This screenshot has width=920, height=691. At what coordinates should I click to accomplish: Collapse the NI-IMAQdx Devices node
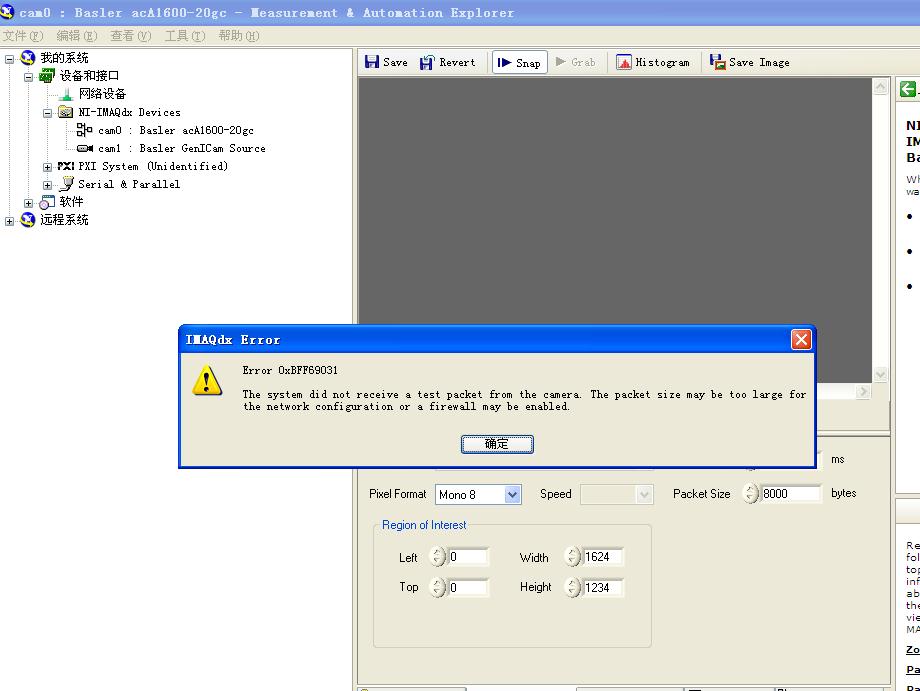pos(48,113)
